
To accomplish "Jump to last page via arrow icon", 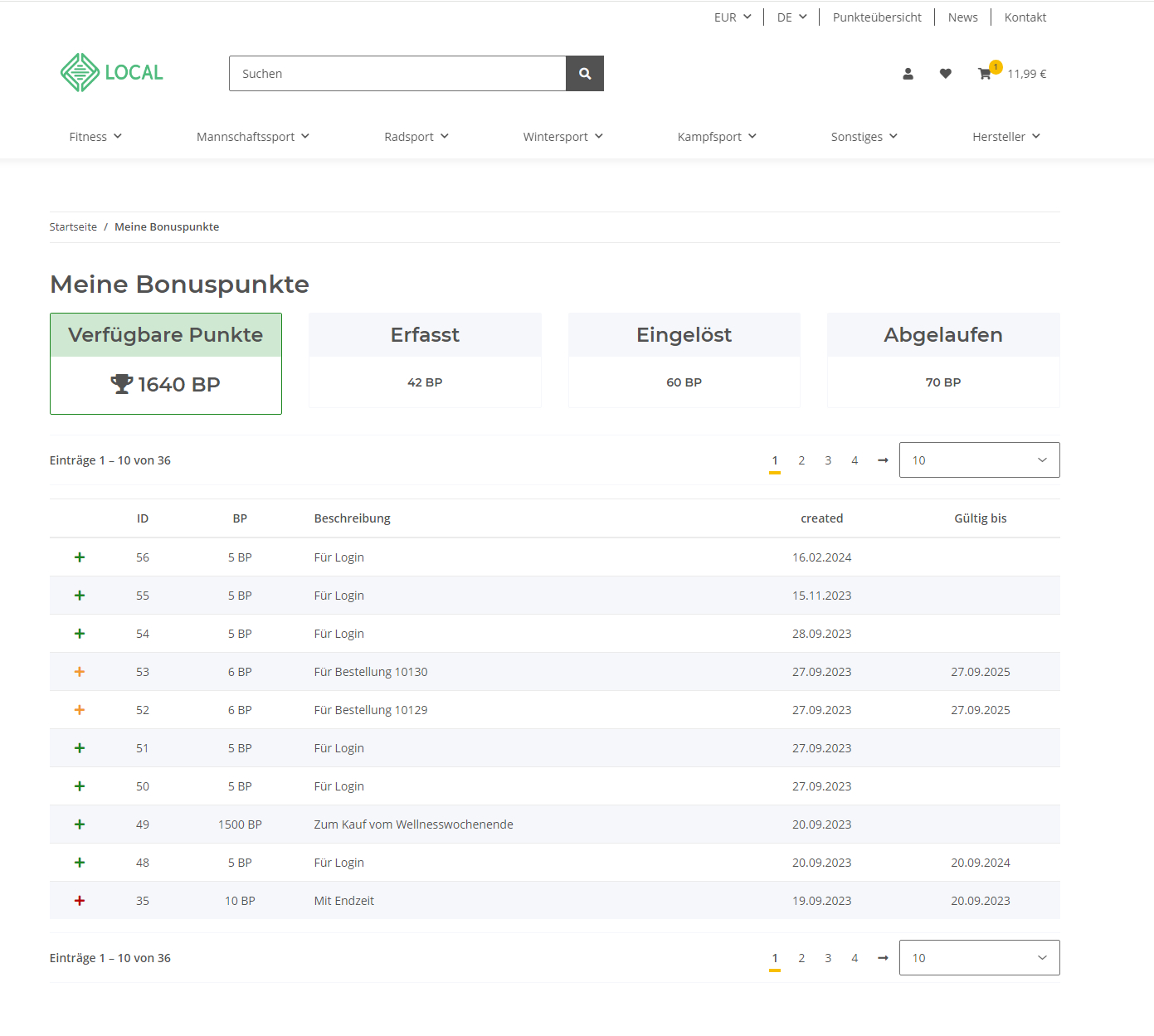I will coord(882,460).
